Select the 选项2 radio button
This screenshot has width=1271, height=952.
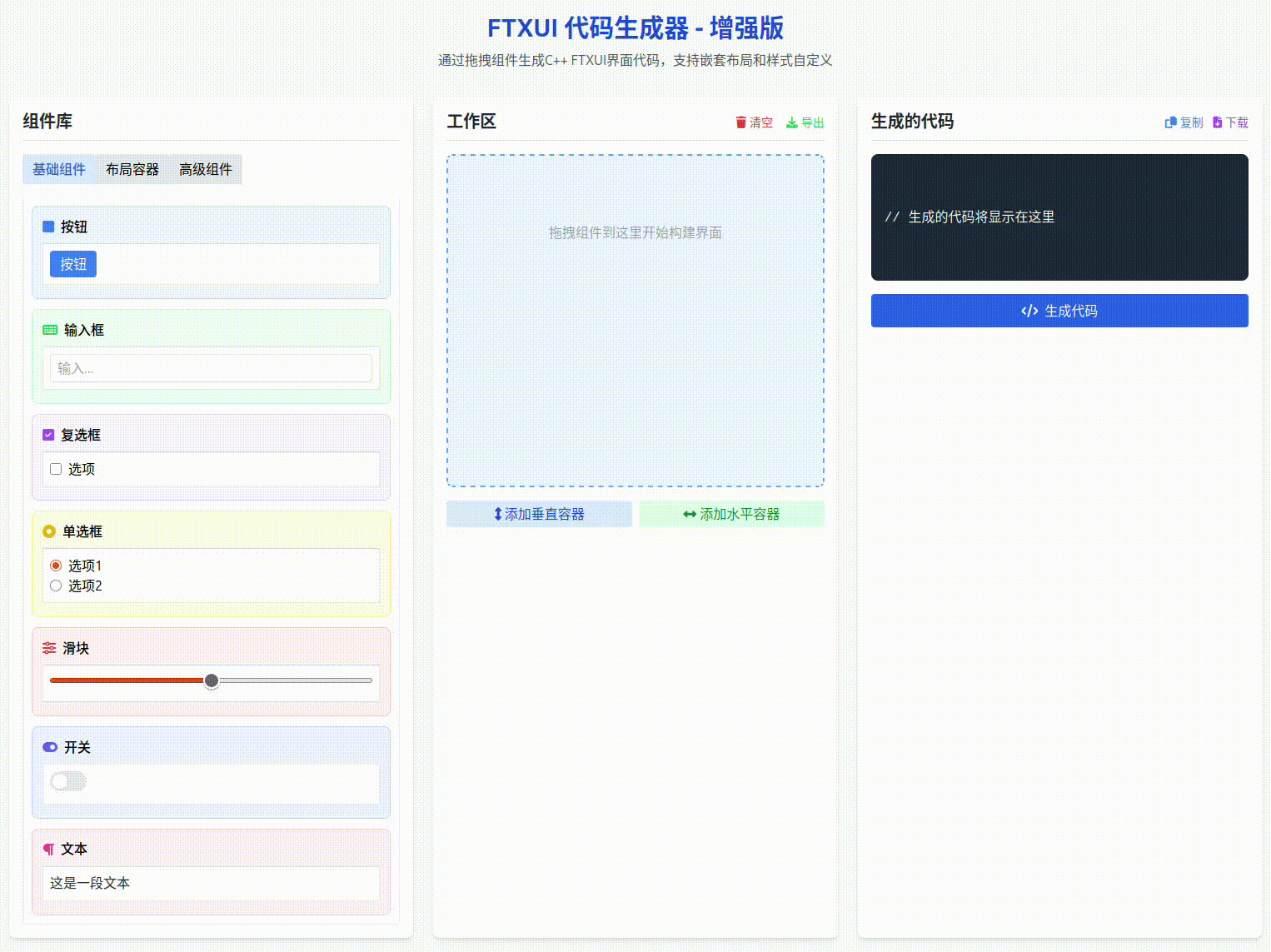[x=56, y=586]
